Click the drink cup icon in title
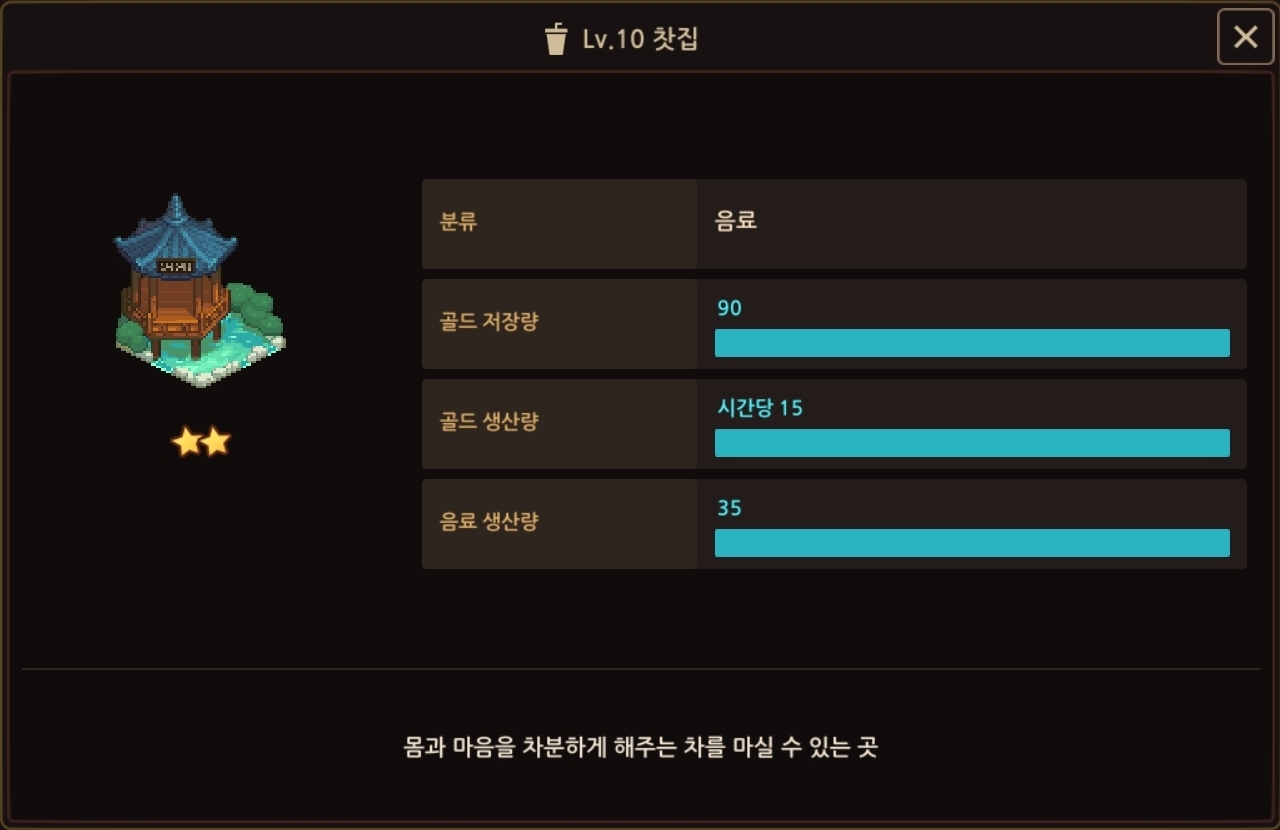The width and height of the screenshot is (1280, 830). [x=556, y=40]
